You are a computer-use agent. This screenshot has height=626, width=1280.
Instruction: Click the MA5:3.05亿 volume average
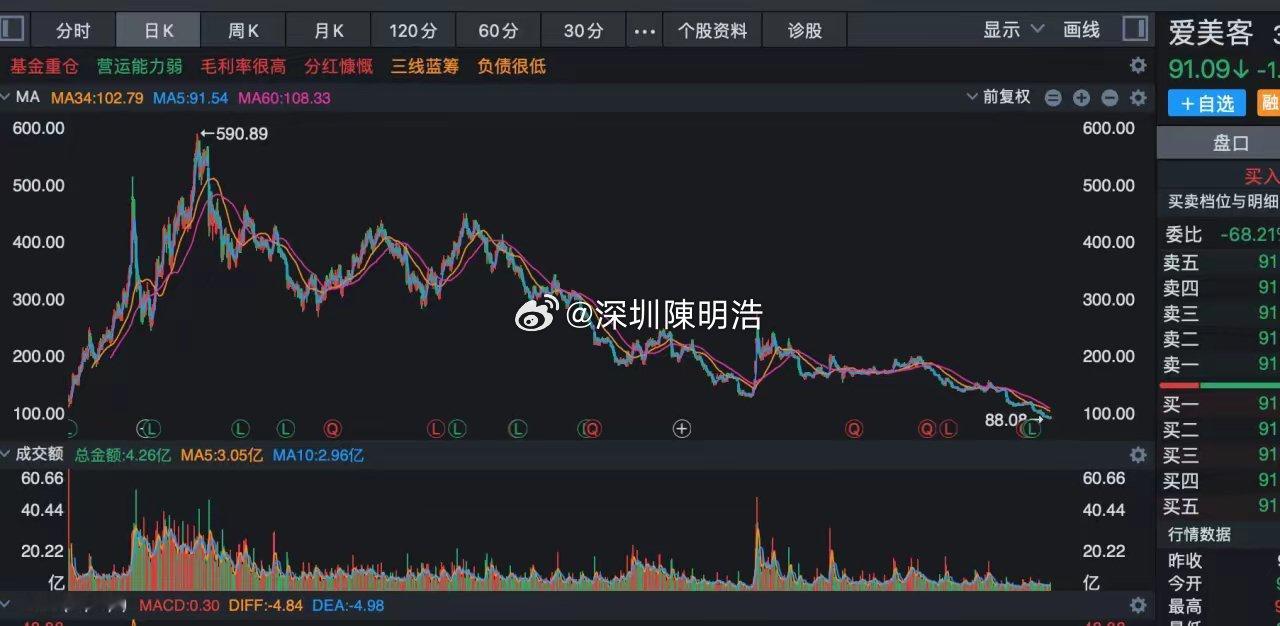(x=222, y=455)
